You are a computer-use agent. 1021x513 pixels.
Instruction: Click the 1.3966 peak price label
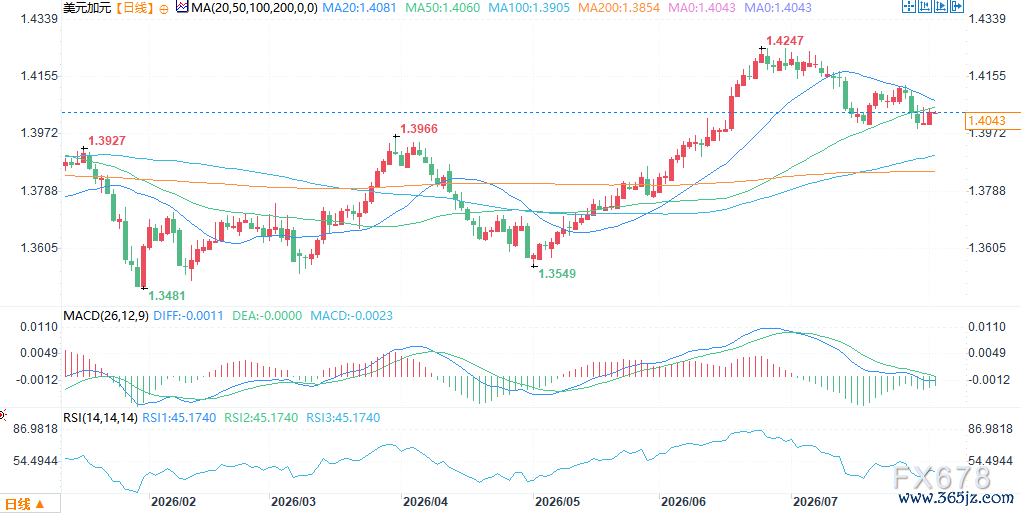click(x=418, y=129)
